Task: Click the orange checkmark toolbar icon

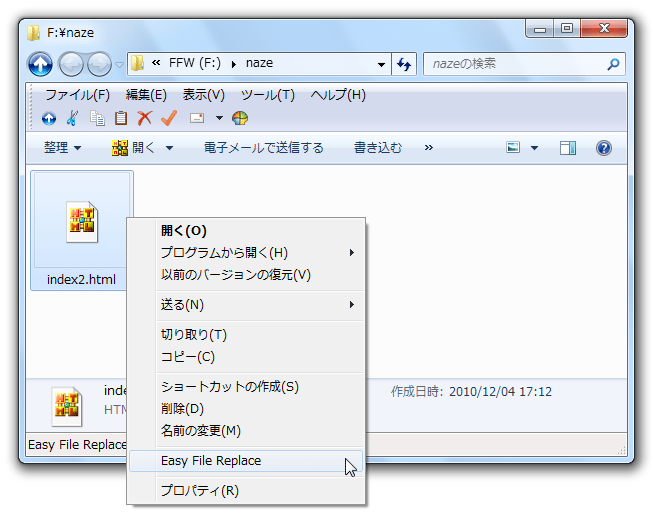Action: tap(169, 118)
